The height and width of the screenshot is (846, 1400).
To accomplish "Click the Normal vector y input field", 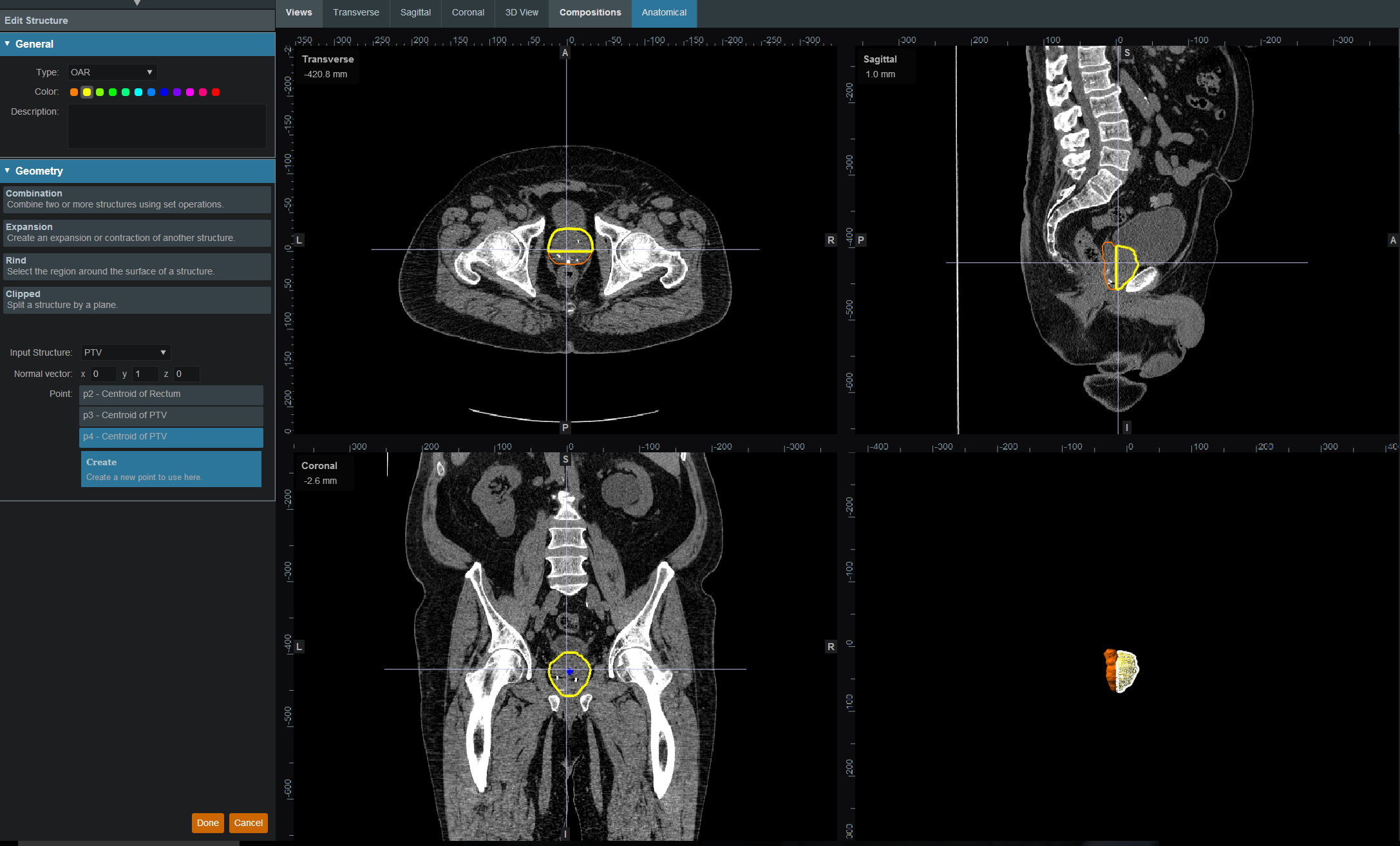I will click(145, 374).
